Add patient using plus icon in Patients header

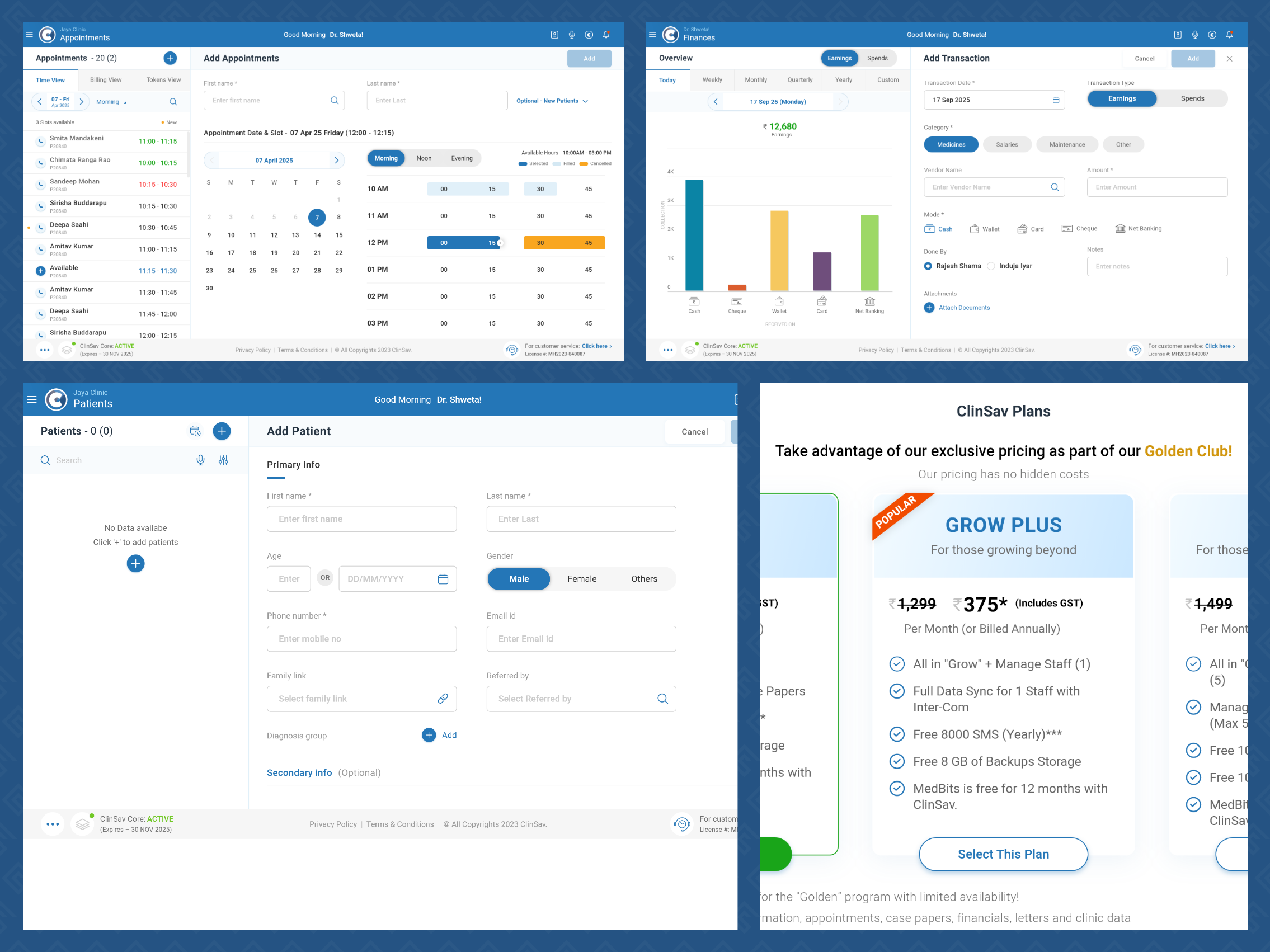[222, 431]
